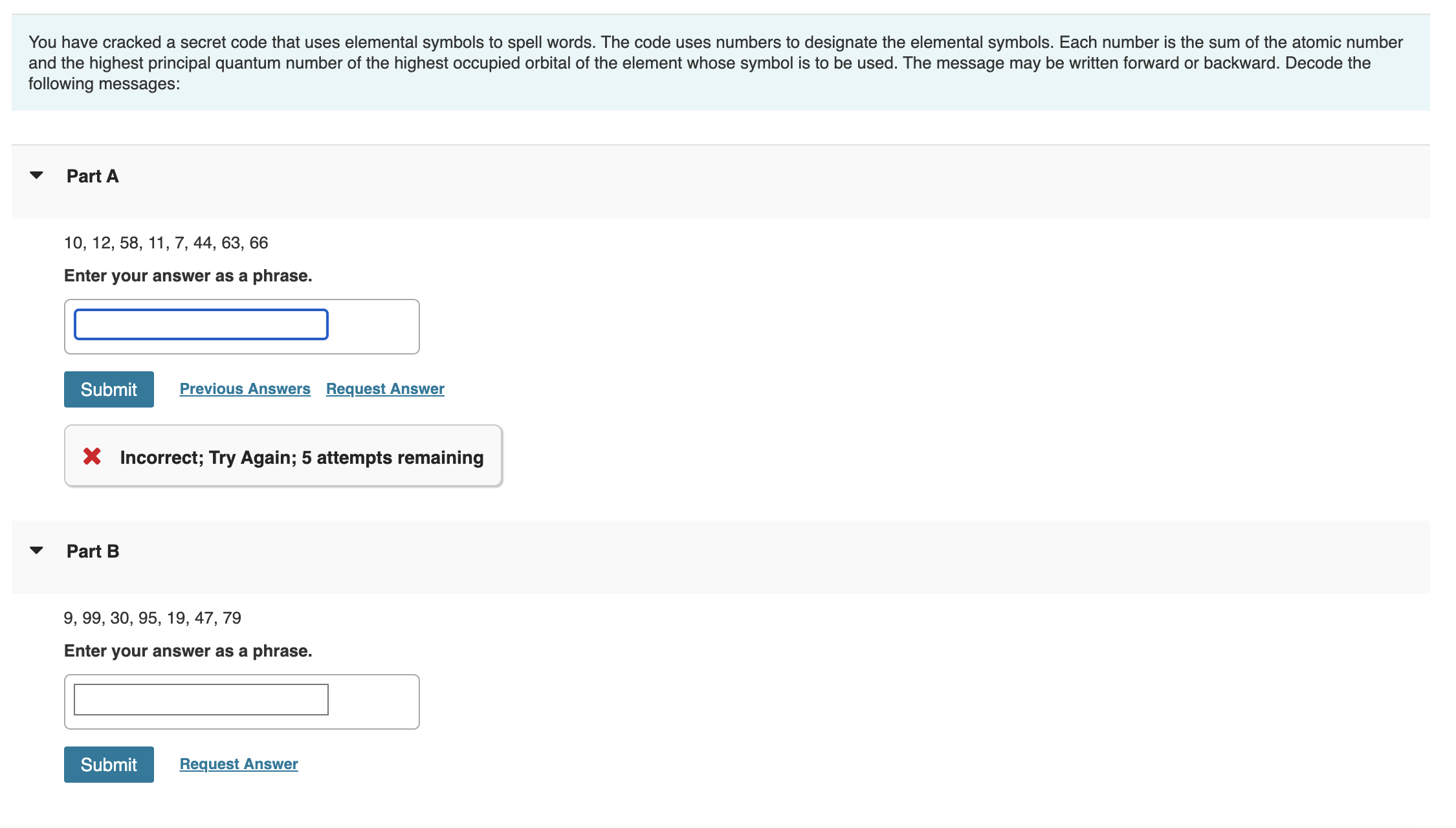
Task: Submit the Part A answer
Action: click(109, 389)
